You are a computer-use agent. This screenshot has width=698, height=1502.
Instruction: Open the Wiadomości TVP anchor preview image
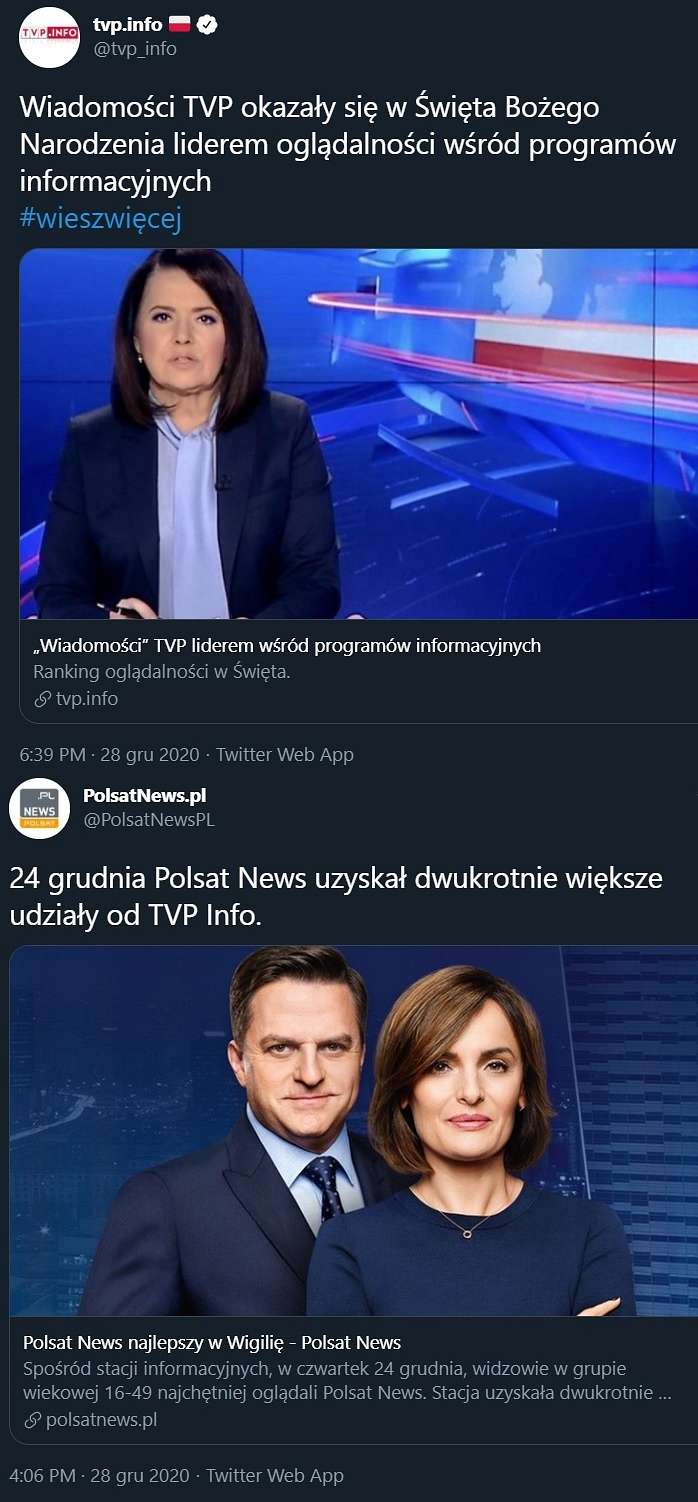coord(359,433)
